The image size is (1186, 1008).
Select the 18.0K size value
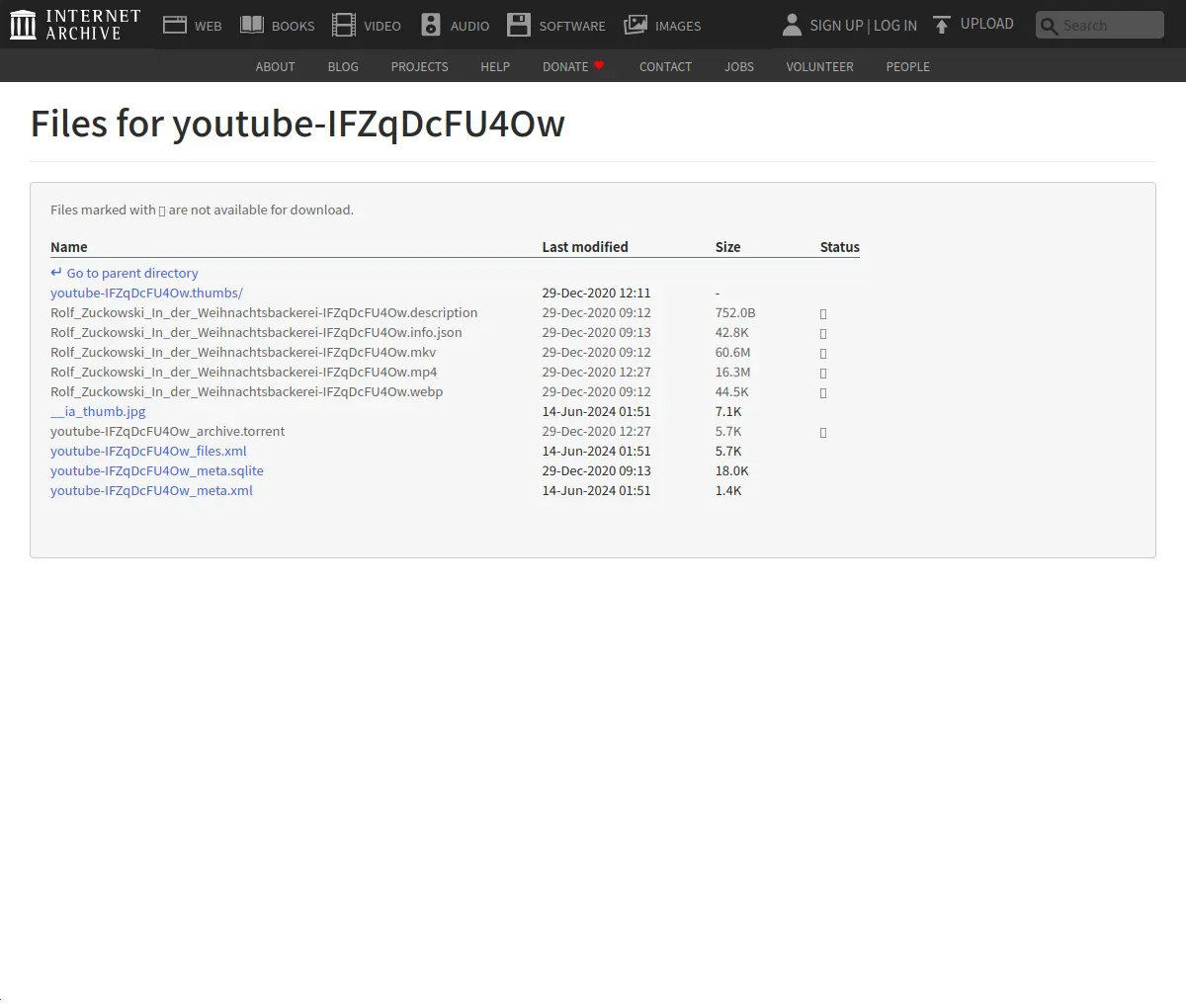coord(732,470)
